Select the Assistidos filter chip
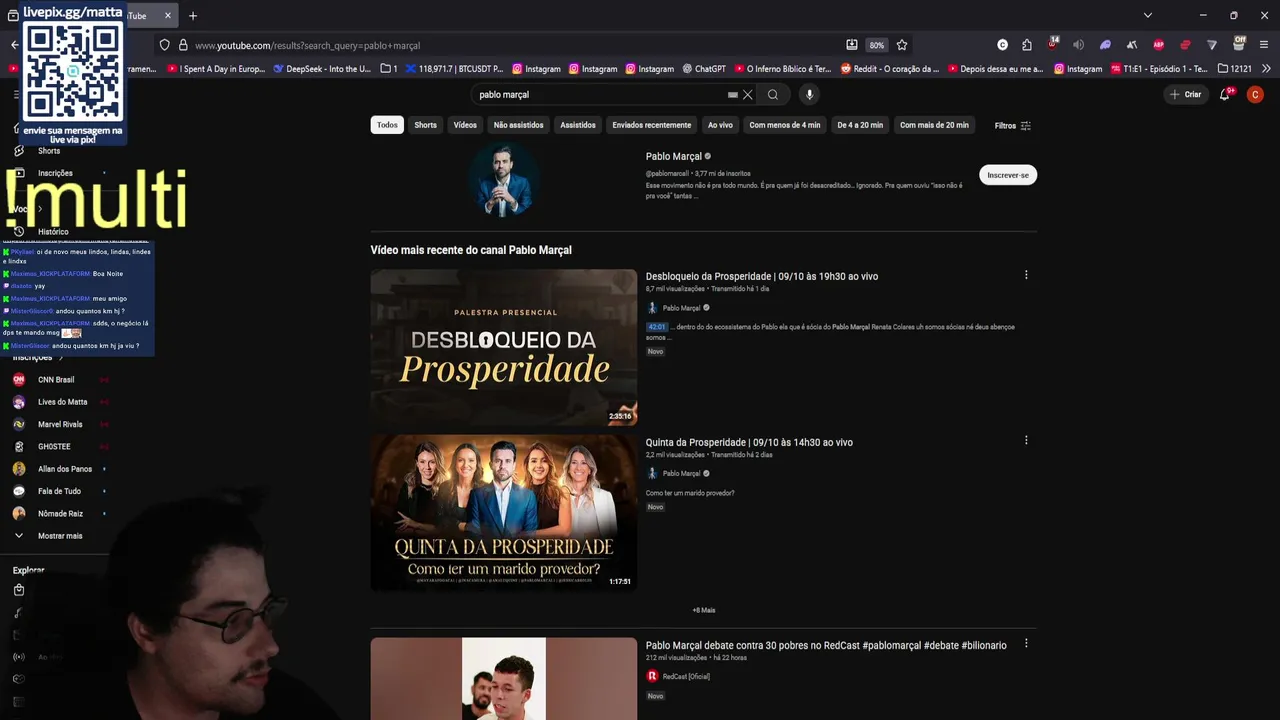 578,125
